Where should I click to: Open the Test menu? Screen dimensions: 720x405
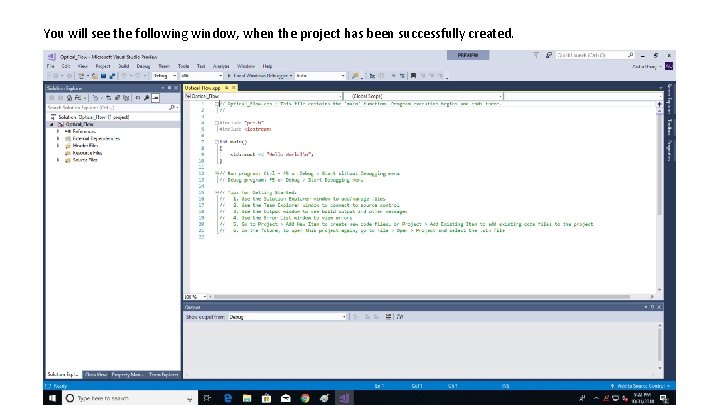pyautogui.click(x=201, y=66)
